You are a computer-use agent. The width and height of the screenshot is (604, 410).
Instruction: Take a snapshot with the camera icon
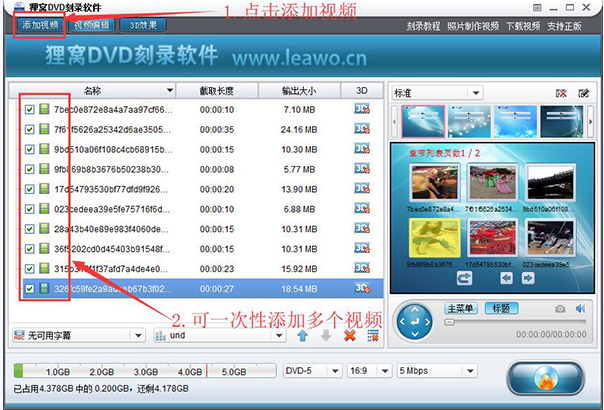tap(560, 309)
